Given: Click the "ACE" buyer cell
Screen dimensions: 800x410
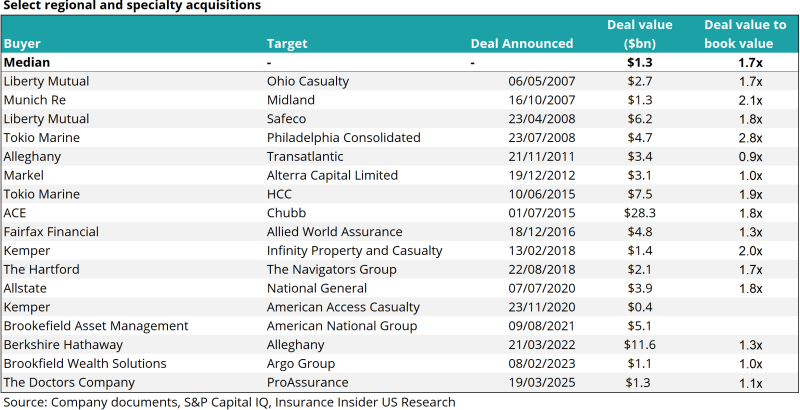Looking at the screenshot, I should (15, 213).
